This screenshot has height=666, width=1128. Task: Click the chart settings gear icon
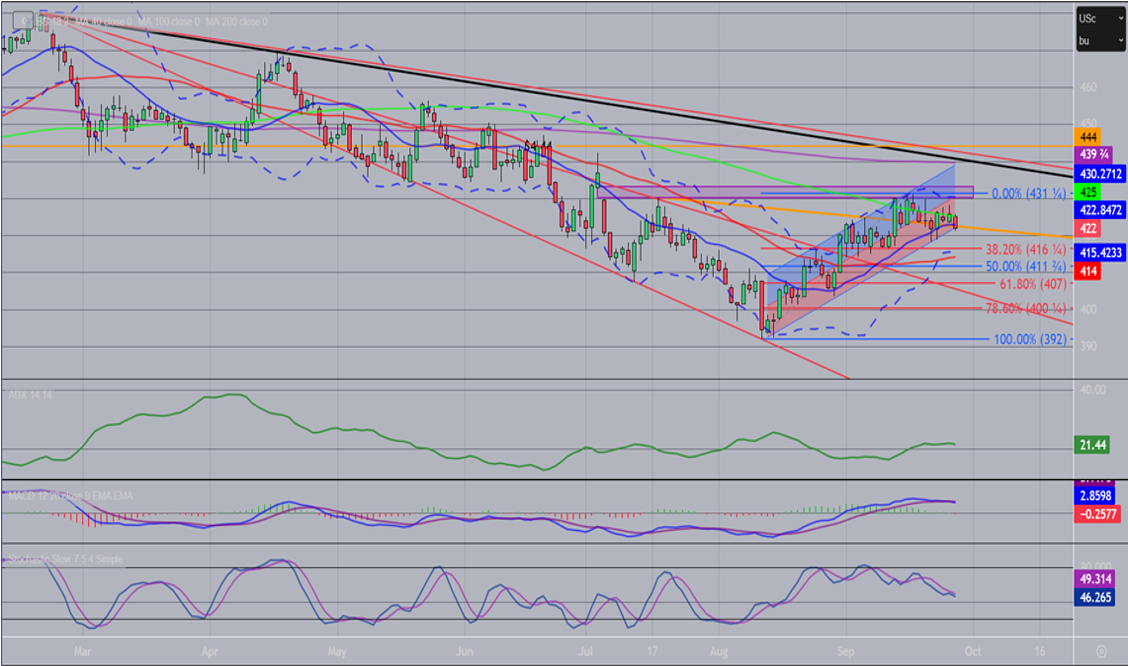pos(1099,652)
